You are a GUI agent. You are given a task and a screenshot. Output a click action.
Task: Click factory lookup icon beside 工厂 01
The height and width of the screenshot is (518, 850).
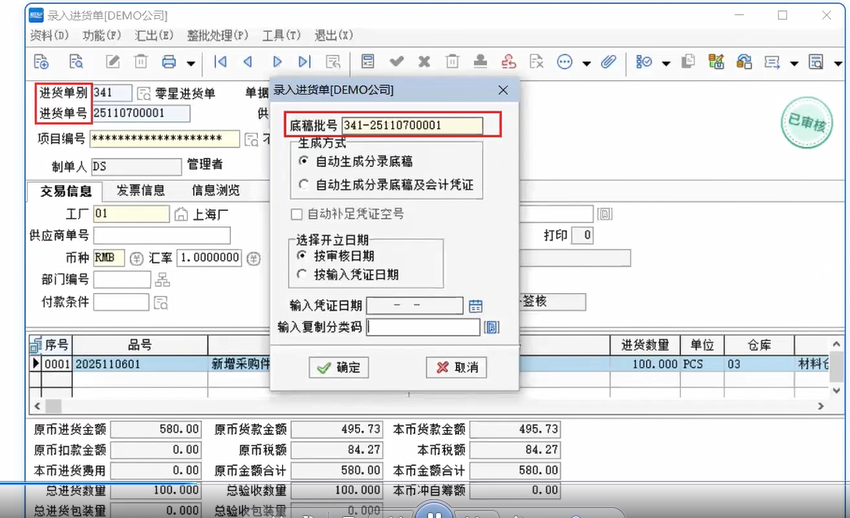(x=181, y=215)
